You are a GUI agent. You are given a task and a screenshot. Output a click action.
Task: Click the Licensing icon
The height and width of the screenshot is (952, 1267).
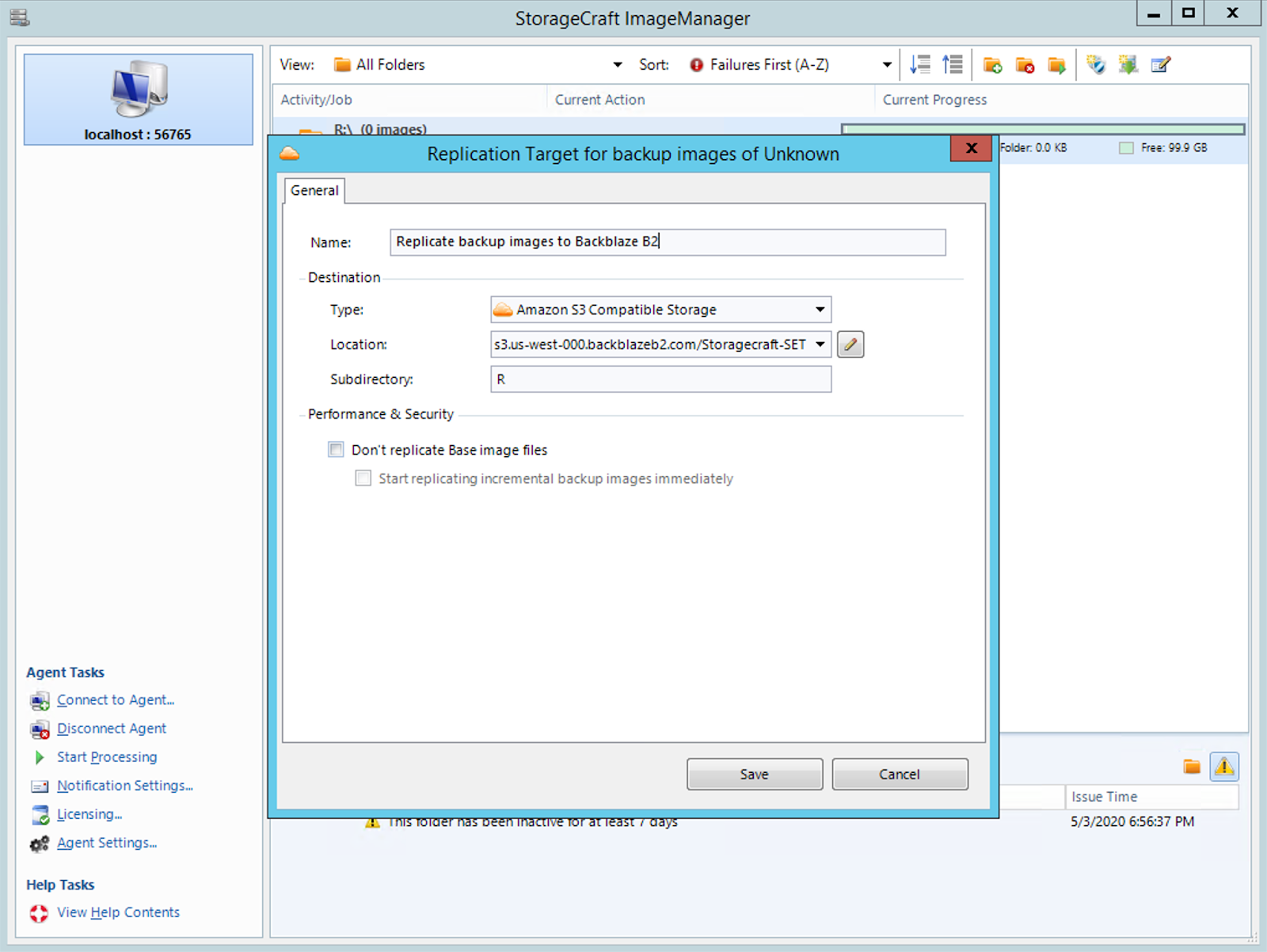pyautogui.click(x=40, y=815)
